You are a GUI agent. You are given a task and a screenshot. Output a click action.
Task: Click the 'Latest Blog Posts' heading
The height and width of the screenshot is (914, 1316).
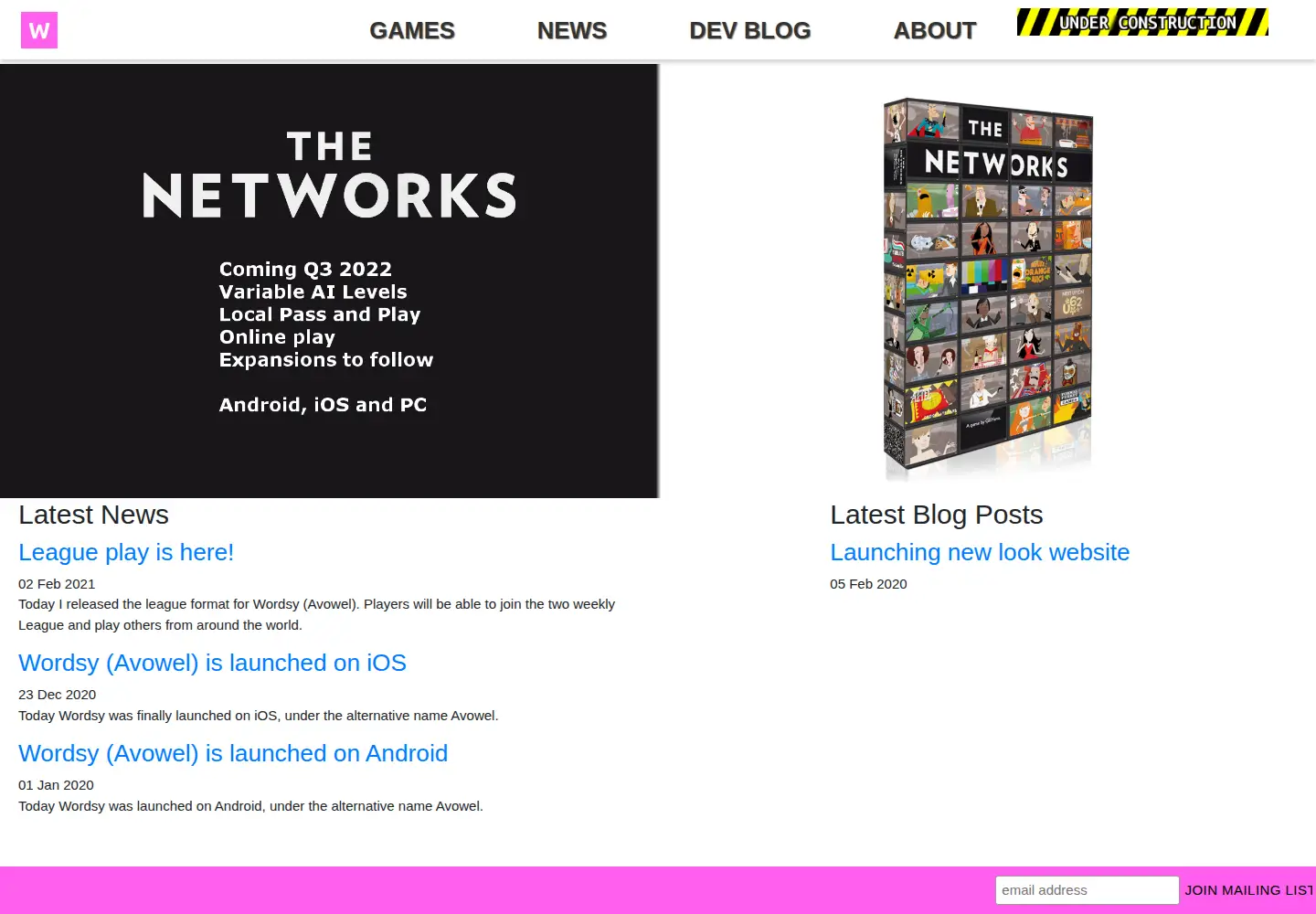pyautogui.click(x=937, y=515)
